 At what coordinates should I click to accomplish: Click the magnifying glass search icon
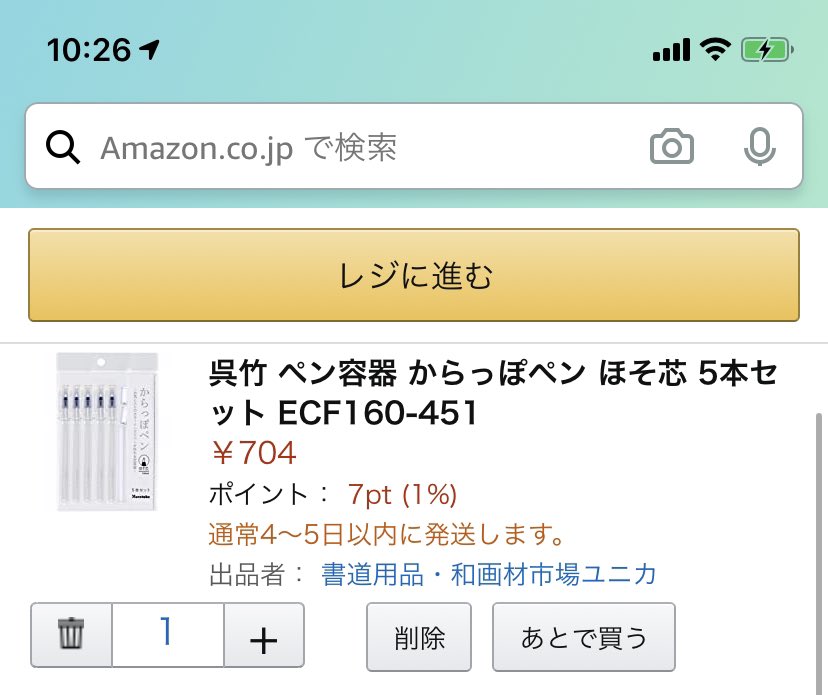(x=63, y=147)
